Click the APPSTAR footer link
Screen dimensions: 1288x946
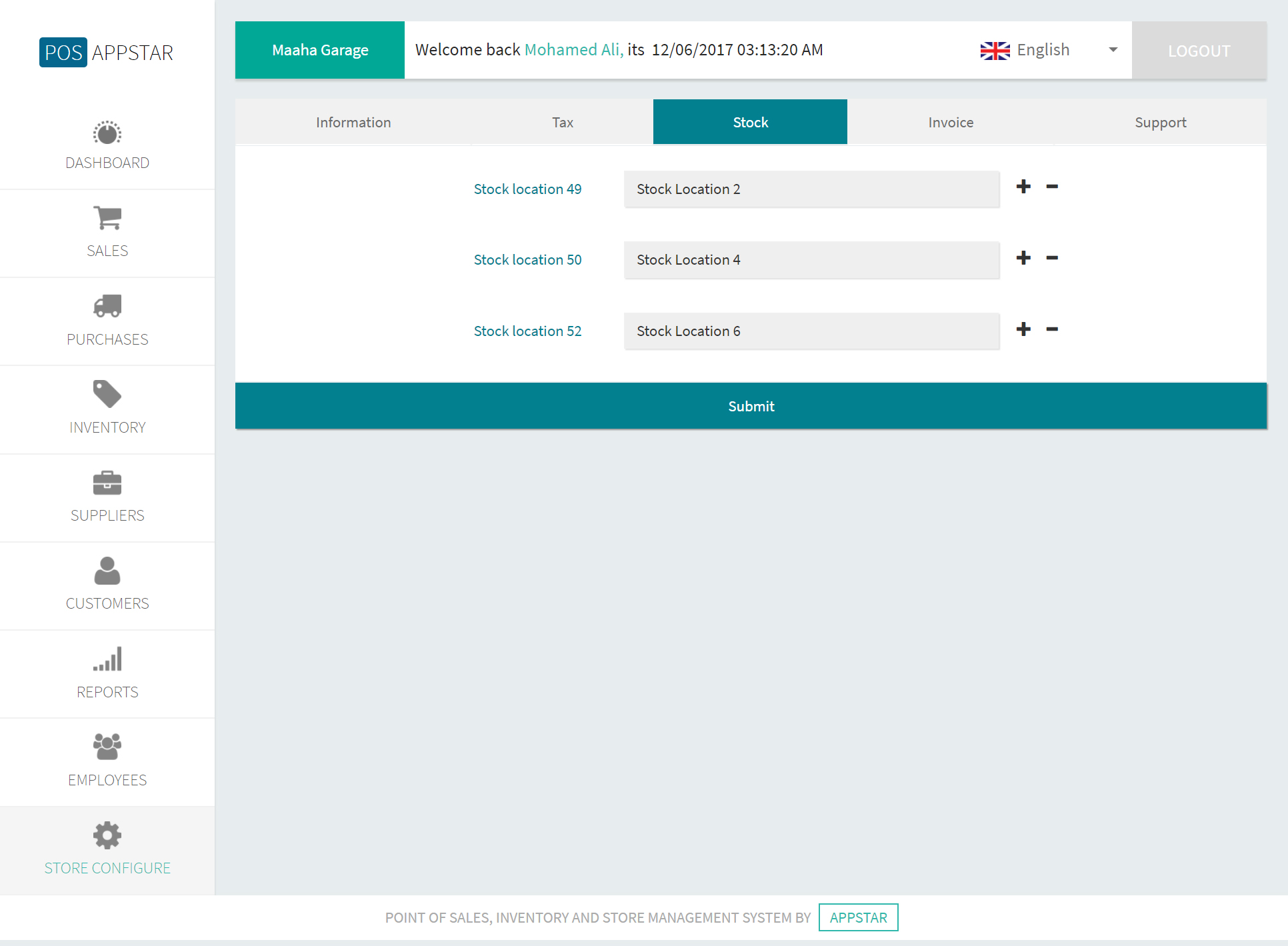(x=858, y=917)
